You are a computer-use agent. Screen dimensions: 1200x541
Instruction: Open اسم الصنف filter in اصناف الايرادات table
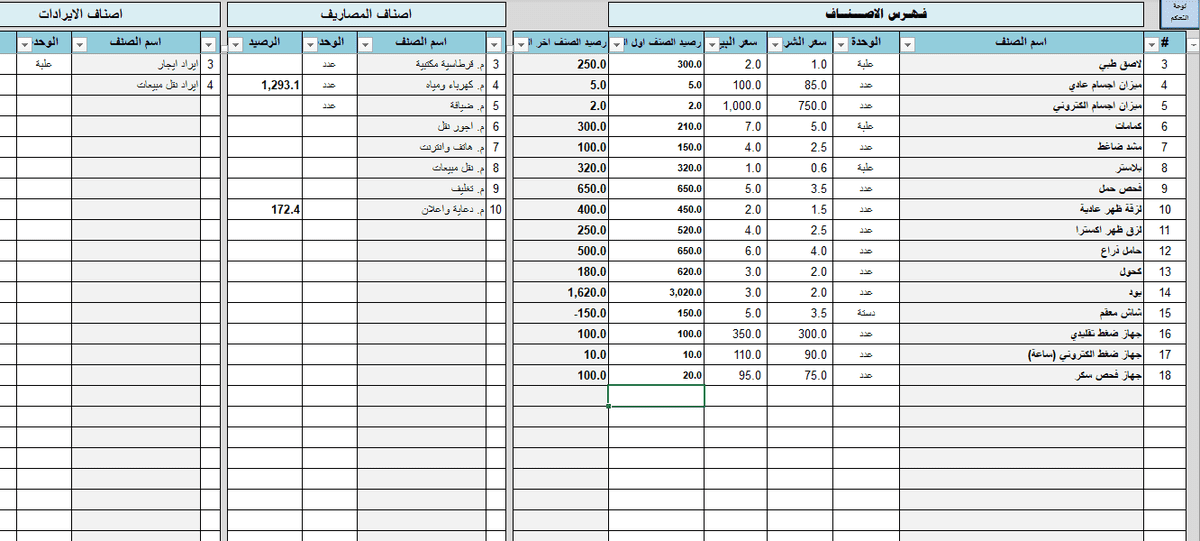point(79,43)
